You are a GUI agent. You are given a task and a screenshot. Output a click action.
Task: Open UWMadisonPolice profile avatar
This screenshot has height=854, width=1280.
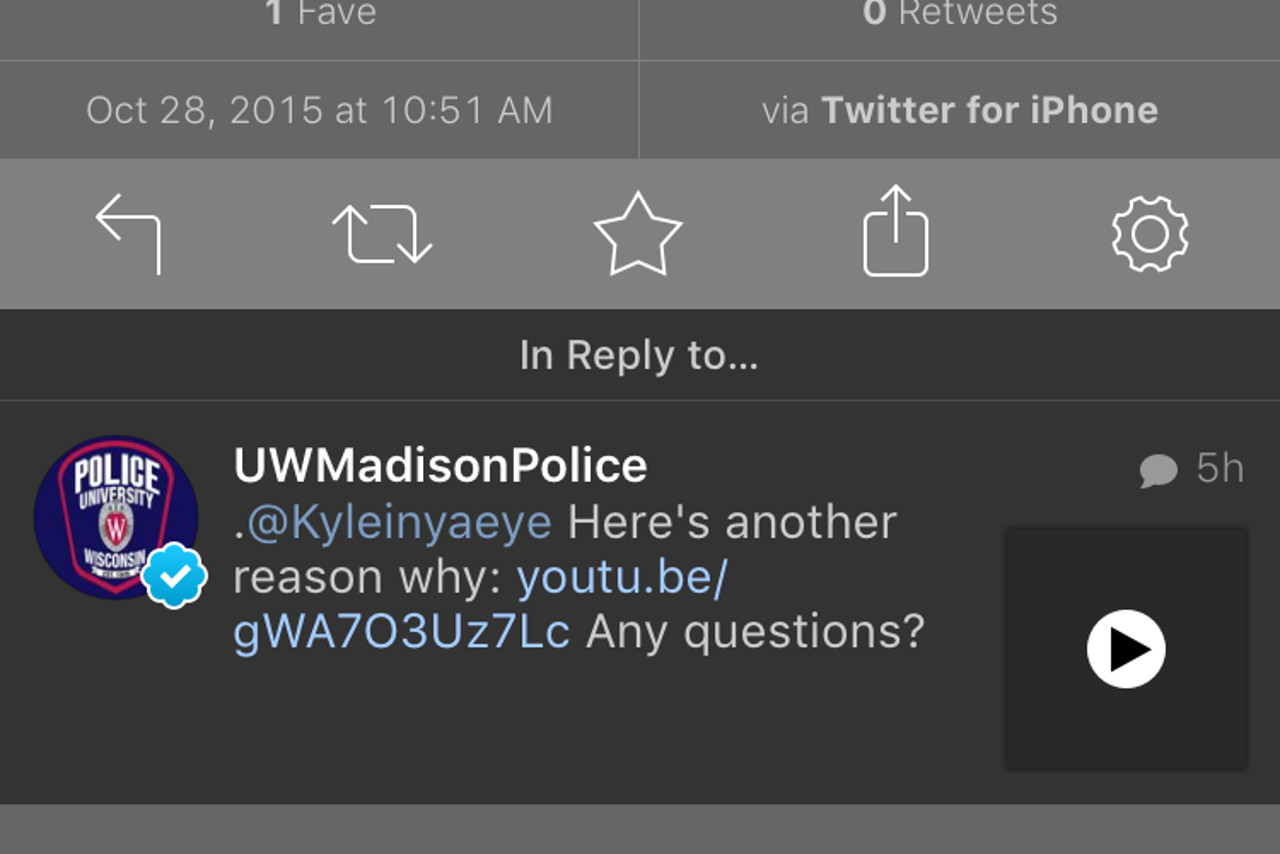tap(116, 517)
